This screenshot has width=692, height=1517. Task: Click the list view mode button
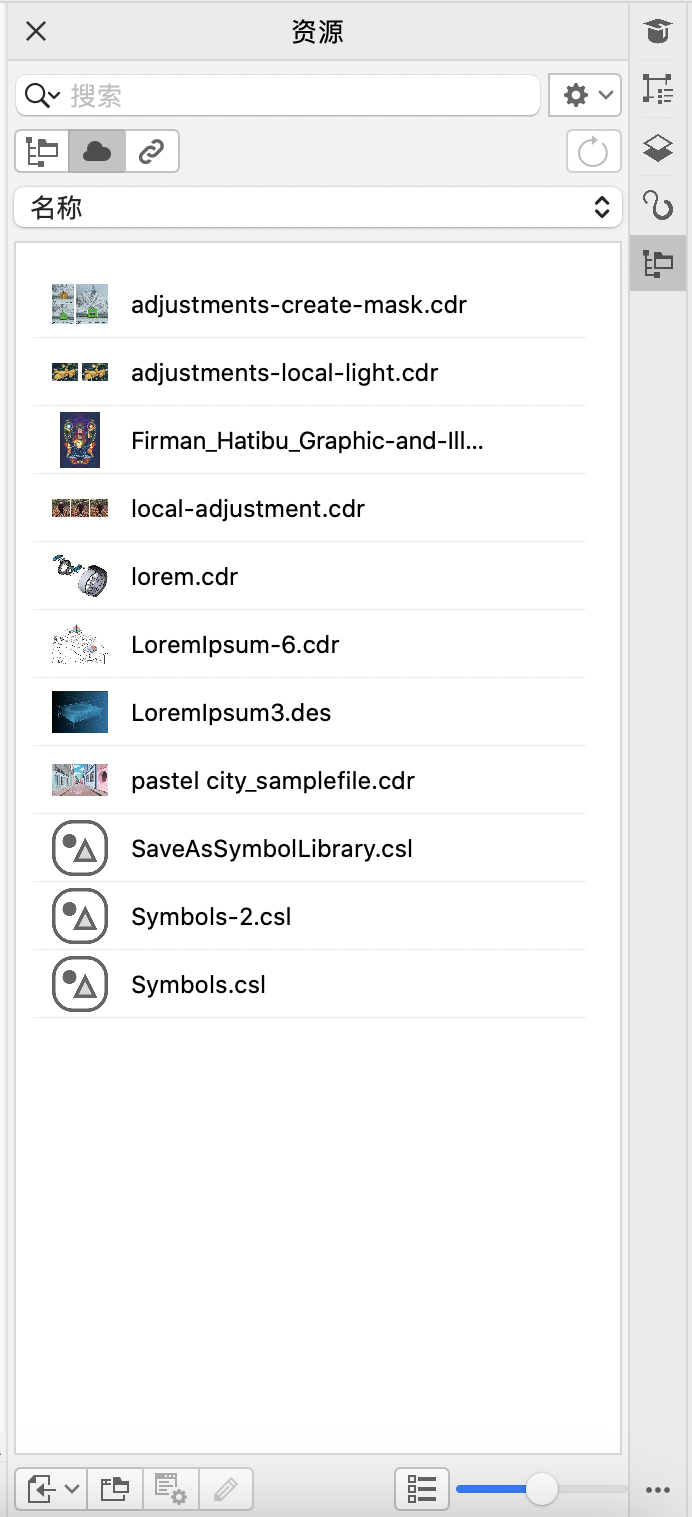(422, 1489)
